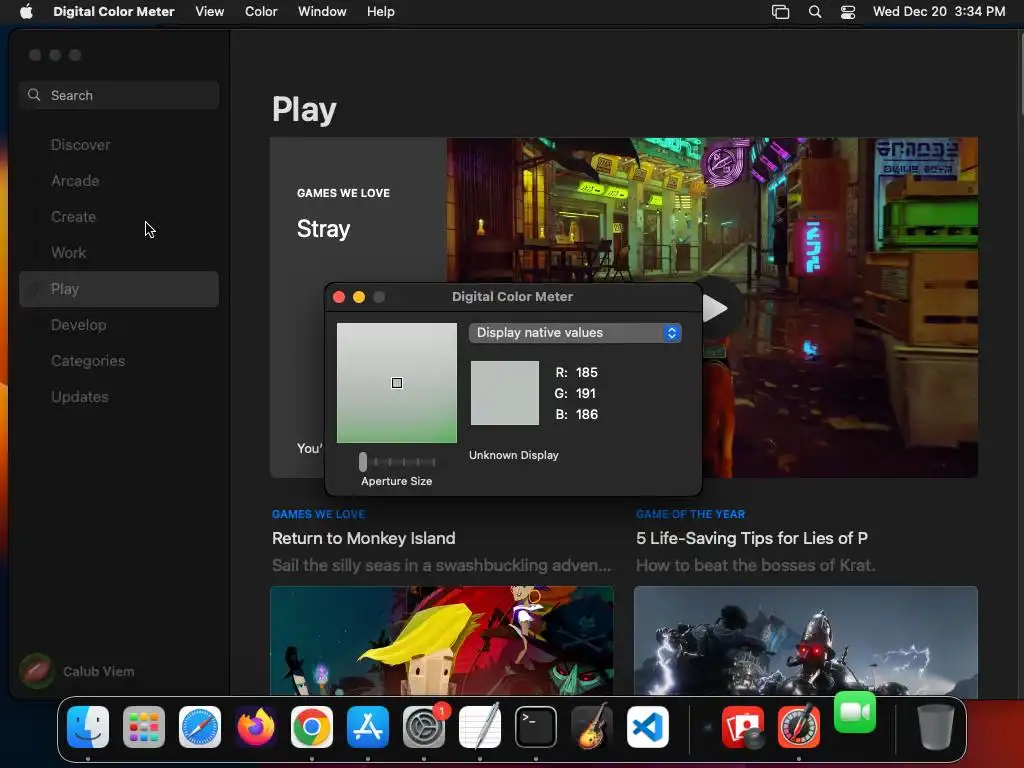
Task: Open Finder from the Dock
Action: 88,727
